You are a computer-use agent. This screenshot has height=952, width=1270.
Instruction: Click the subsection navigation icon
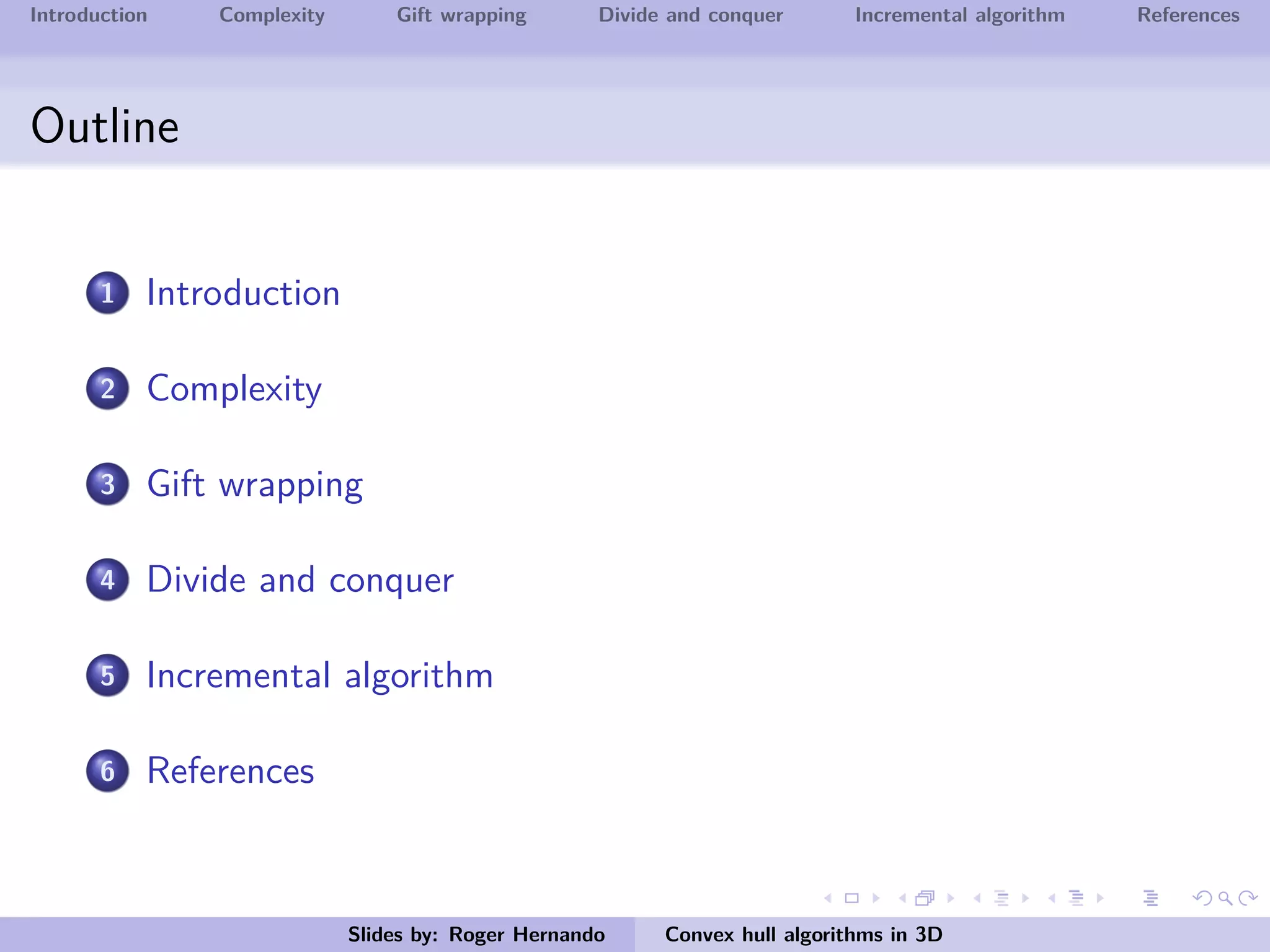coord(1001,898)
